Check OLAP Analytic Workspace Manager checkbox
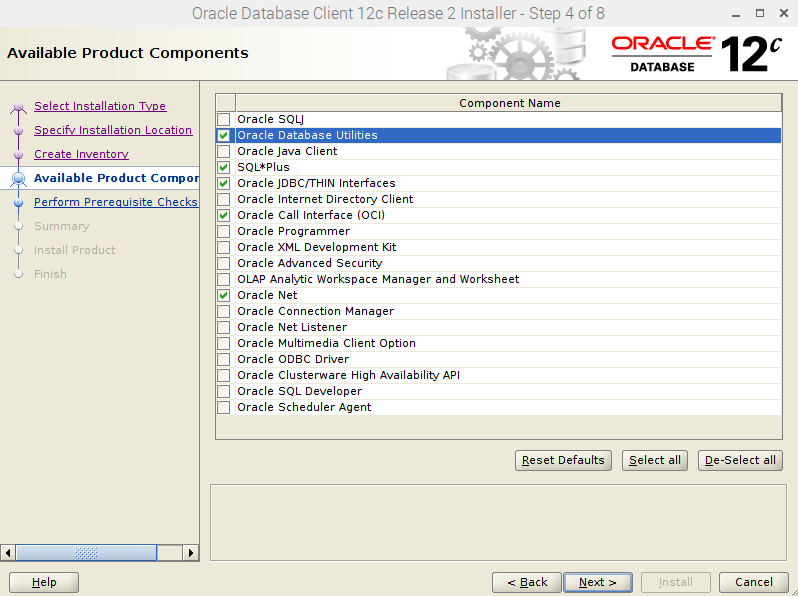Image resolution: width=798 pixels, height=596 pixels. pos(223,279)
